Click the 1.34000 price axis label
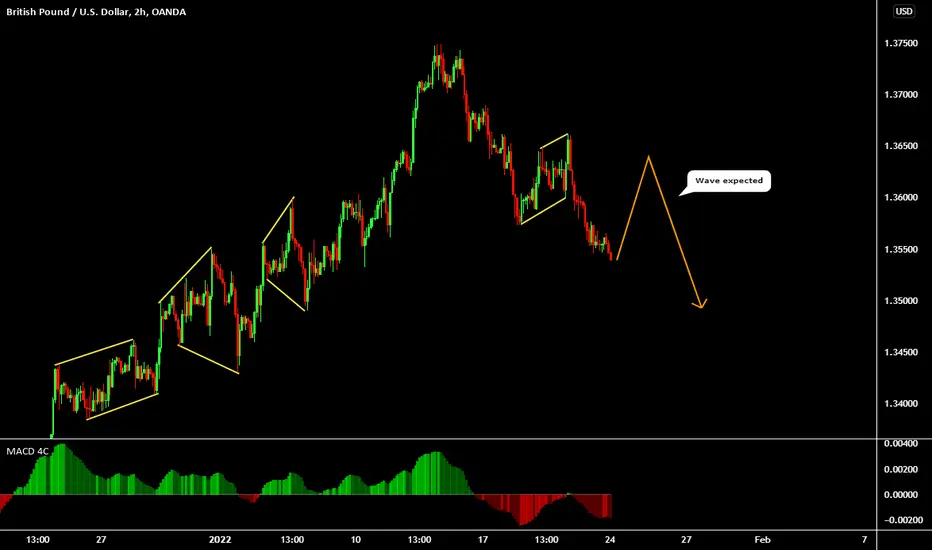 point(901,404)
